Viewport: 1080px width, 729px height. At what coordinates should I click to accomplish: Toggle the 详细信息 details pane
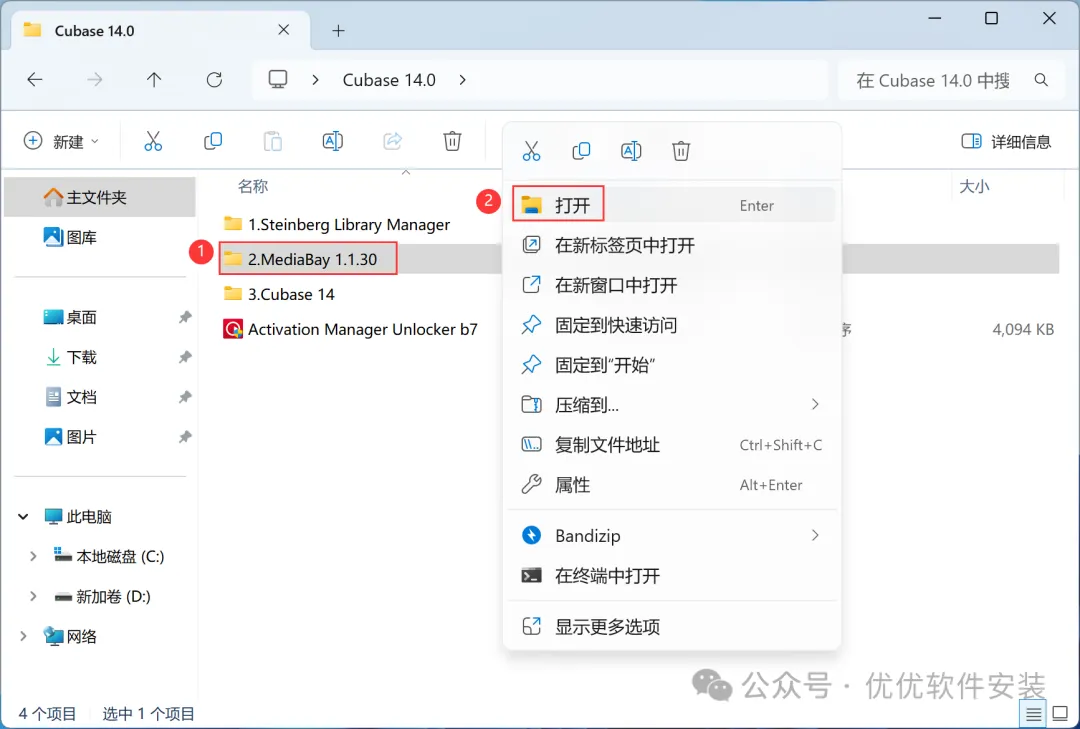1006,141
